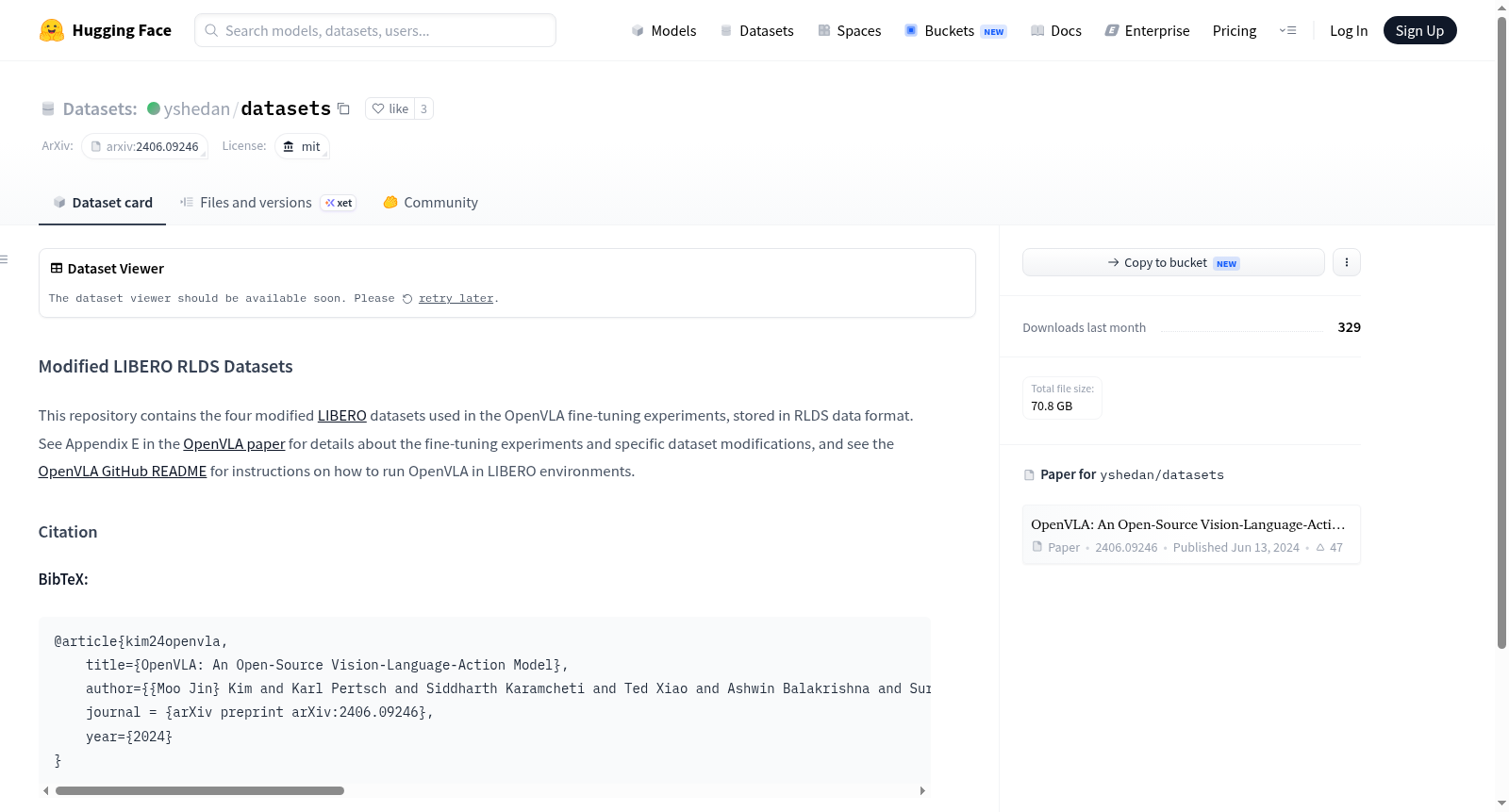Open the OpenVLA paper link
Viewport: 1509px width, 812px height.
tap(234, 444)
